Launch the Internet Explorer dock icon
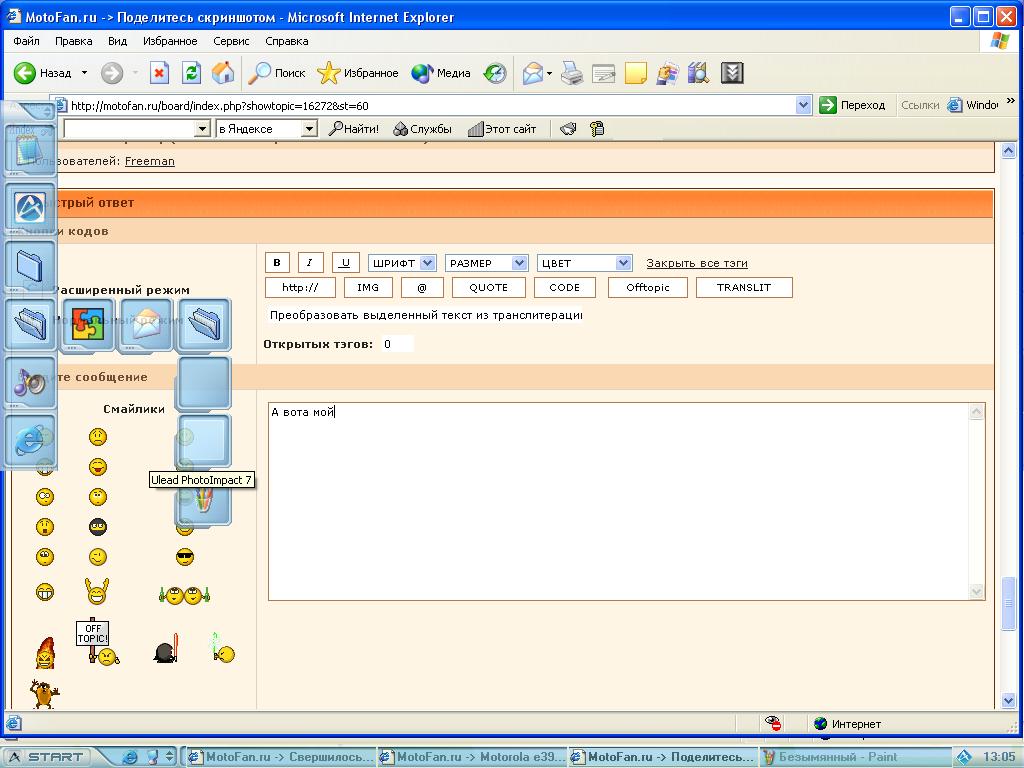The height and width of the screenshot is (768, 1024). [30, 440]
